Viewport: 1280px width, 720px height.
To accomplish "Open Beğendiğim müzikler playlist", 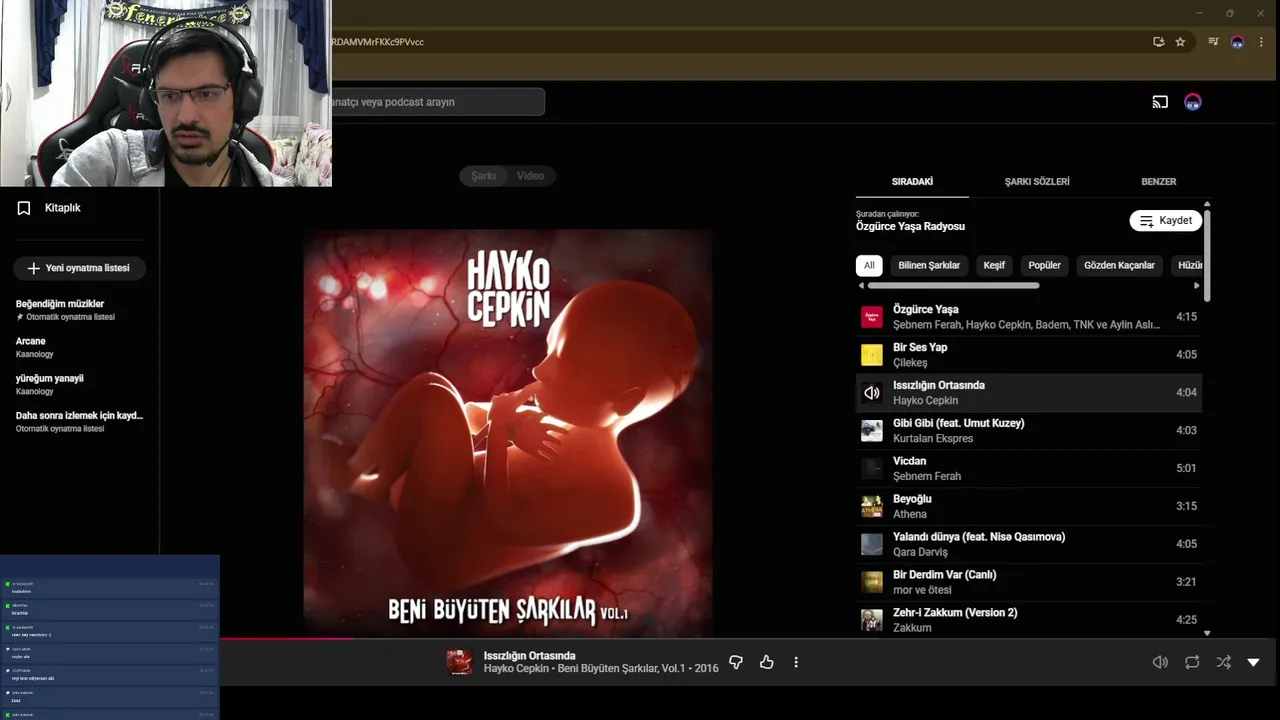I will click(79, 310).
